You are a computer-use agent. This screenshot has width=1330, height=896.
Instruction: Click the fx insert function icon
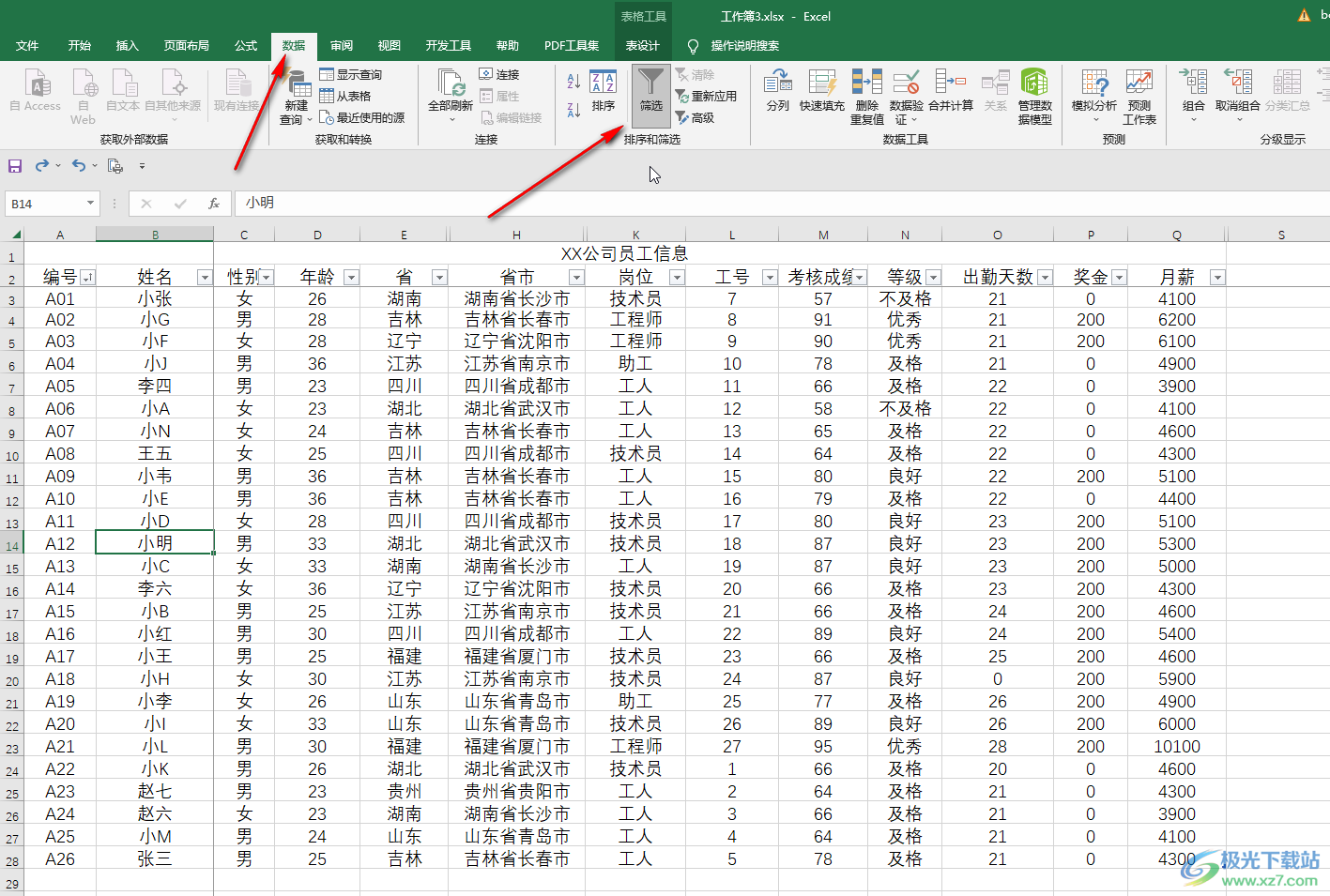click(214, 203)
